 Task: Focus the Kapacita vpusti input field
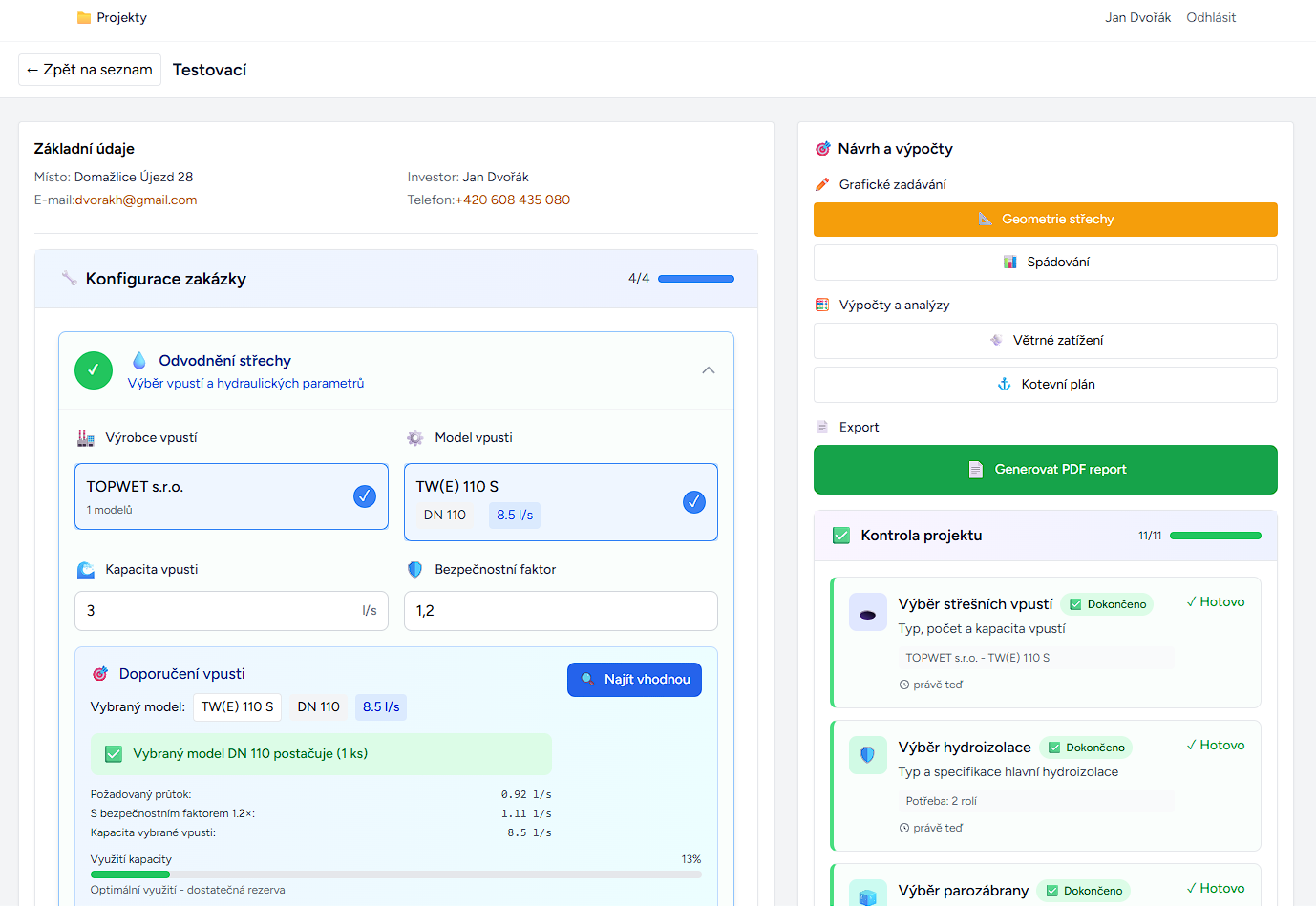[232, 611]
